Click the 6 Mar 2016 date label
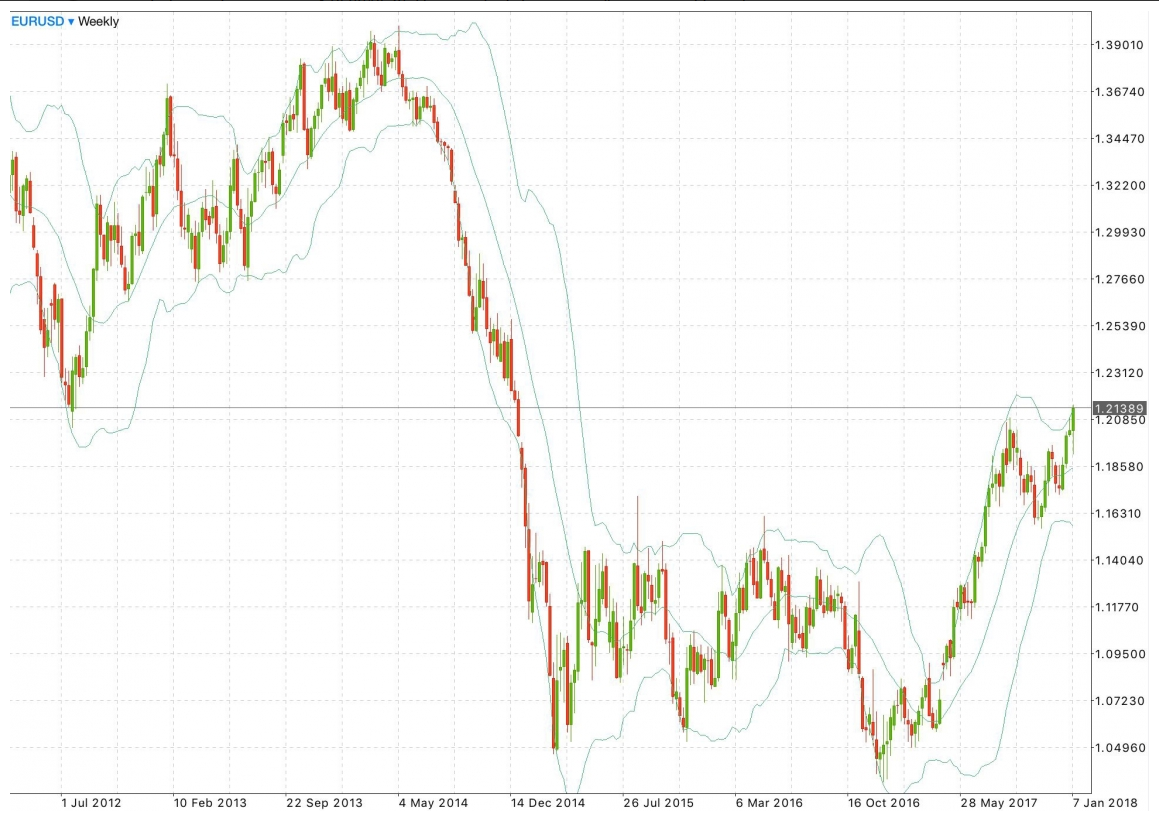Screen dimensions: 1159x827 click(769, 803)
